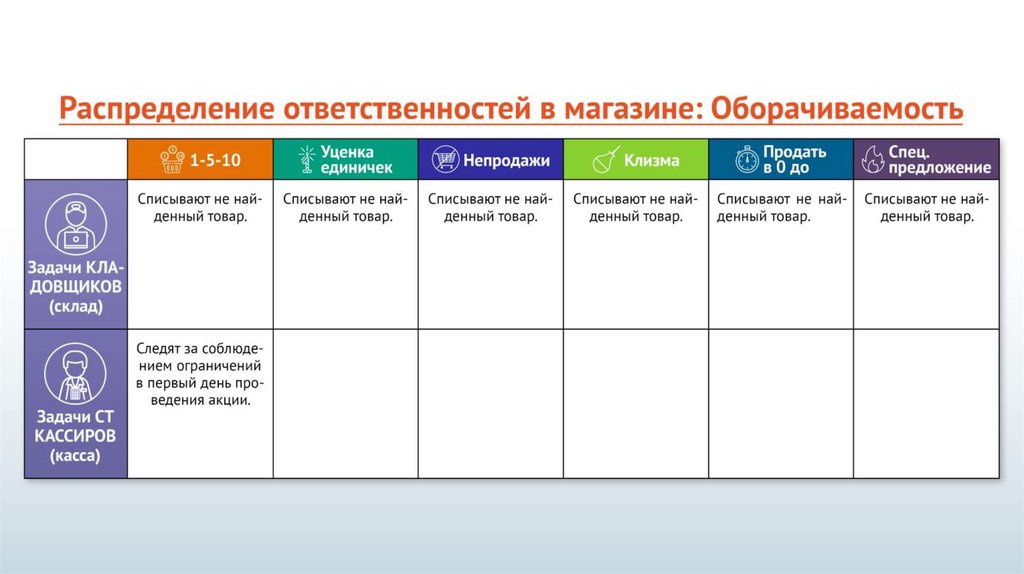Click the Списывают text under Уценка единичек
Screen dimensions: 1024x574
tap(345, 208)
